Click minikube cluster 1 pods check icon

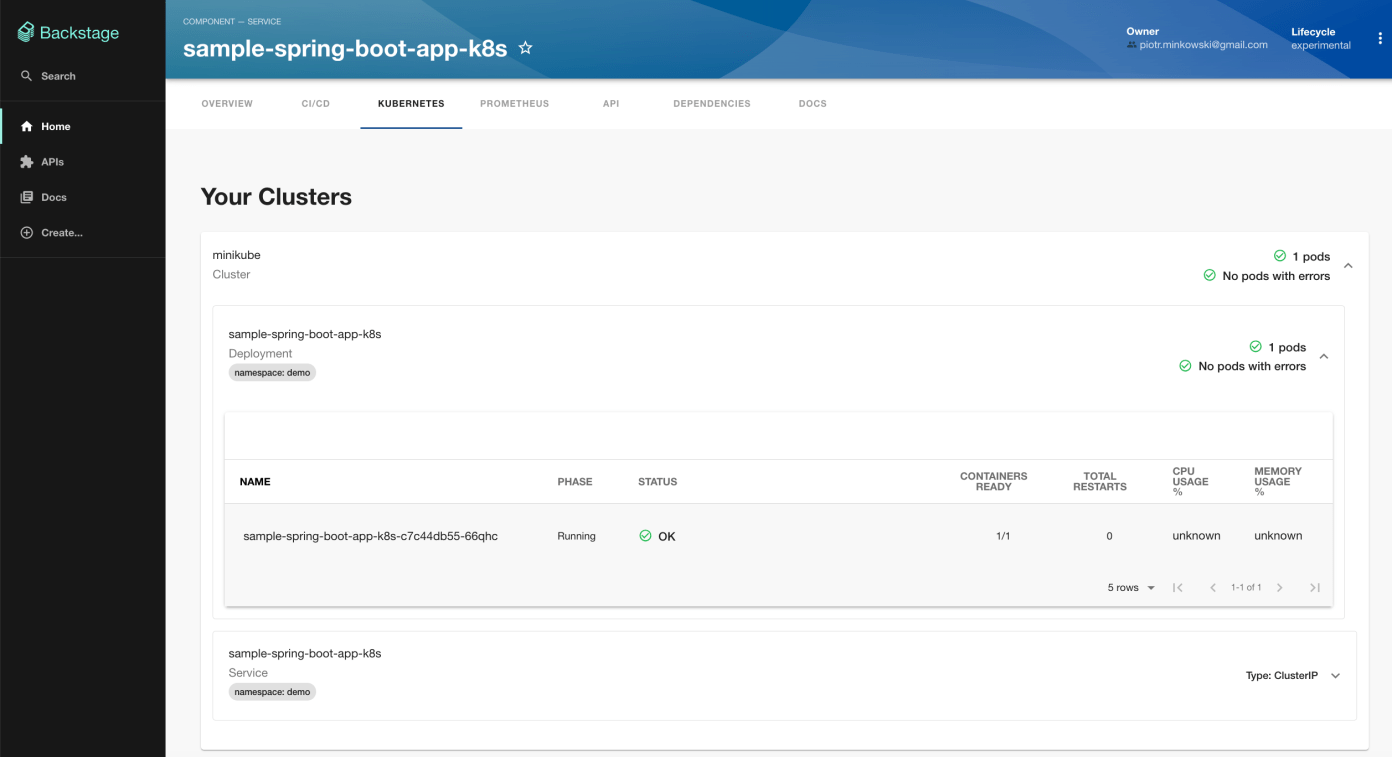pos(1280,256)
